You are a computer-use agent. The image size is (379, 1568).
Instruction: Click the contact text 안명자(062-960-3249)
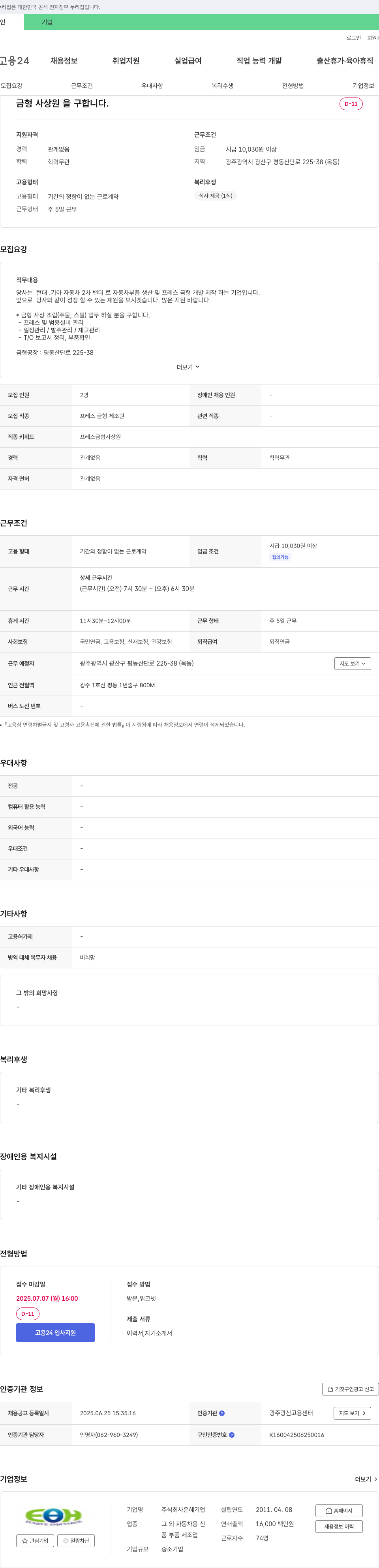pyautogui.click(x=109, y=1435)
